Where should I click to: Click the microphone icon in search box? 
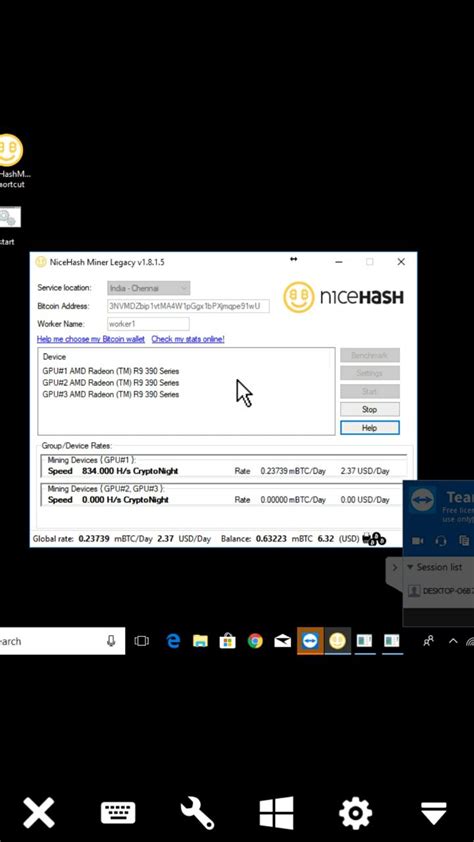[x=111, y=641]
